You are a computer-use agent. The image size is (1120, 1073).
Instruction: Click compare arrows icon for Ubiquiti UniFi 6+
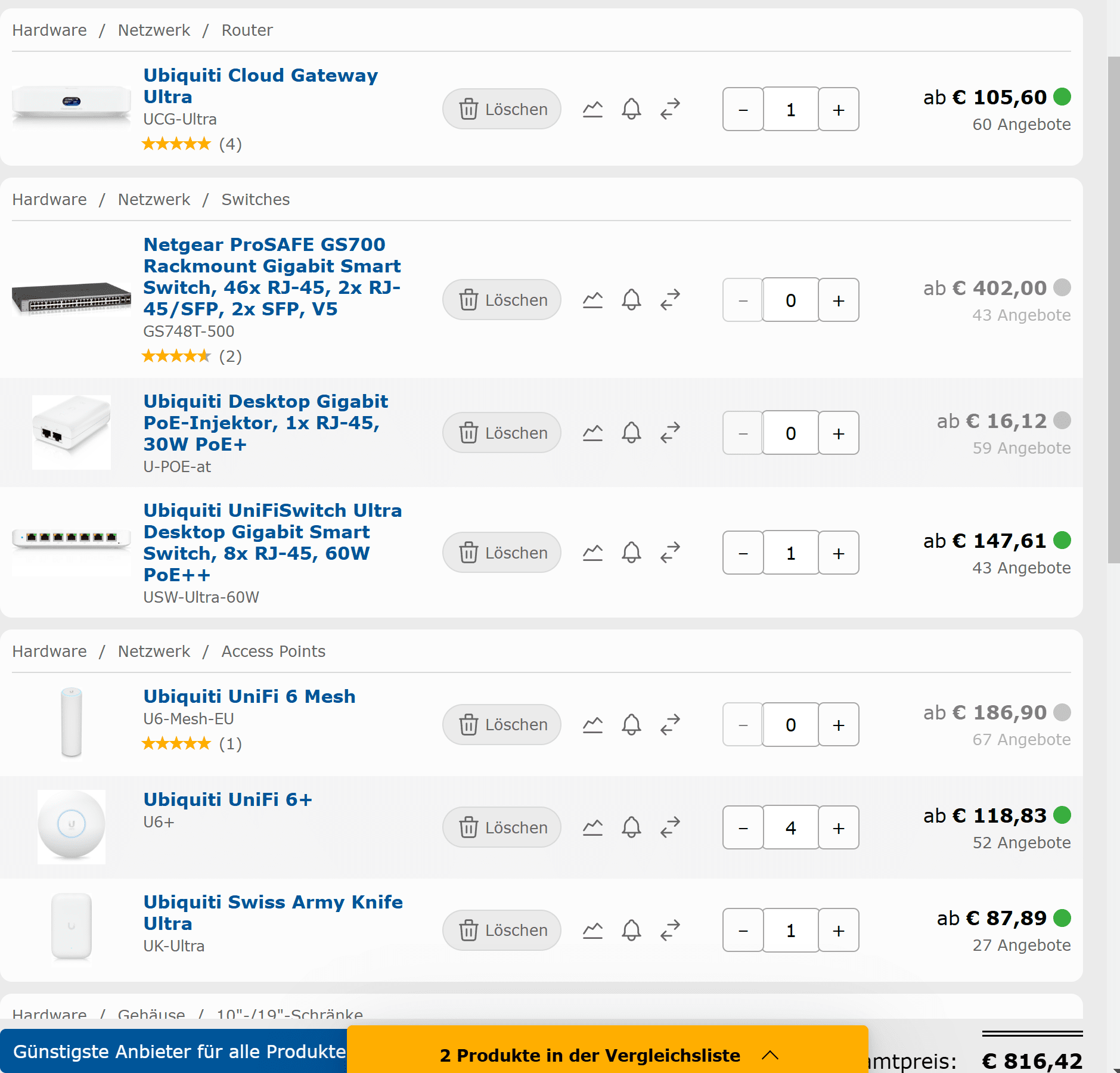coord(671,827)
